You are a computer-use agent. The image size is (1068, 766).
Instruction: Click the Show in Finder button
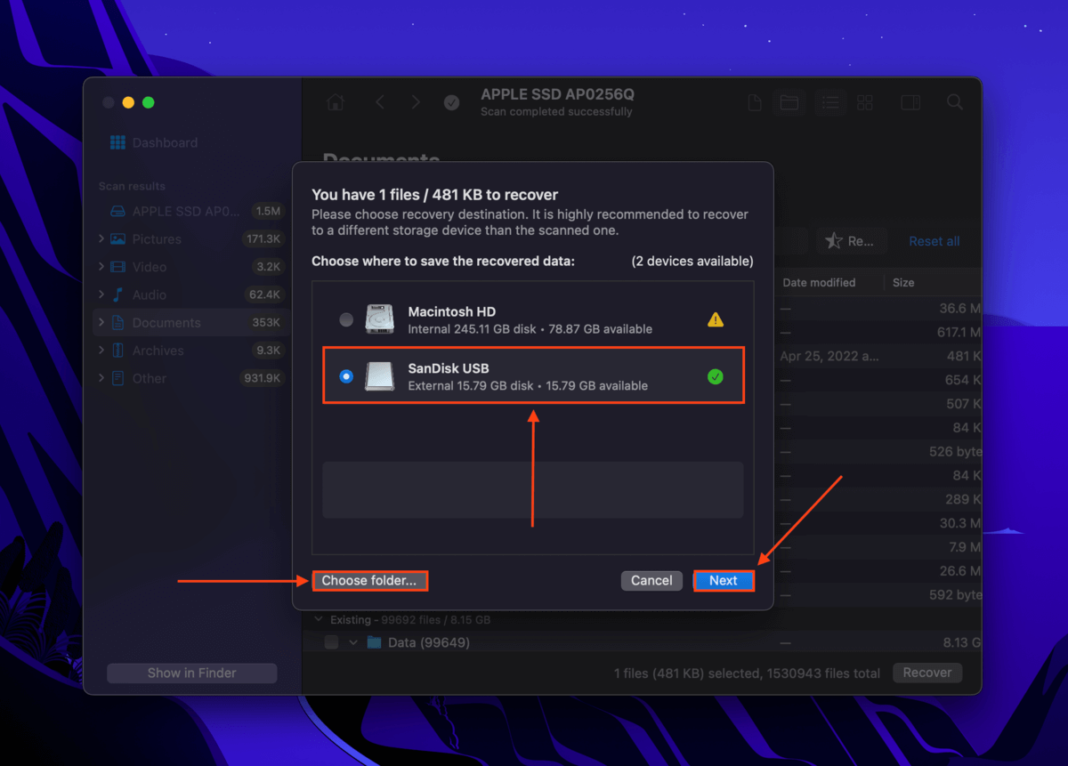(191, 672)
